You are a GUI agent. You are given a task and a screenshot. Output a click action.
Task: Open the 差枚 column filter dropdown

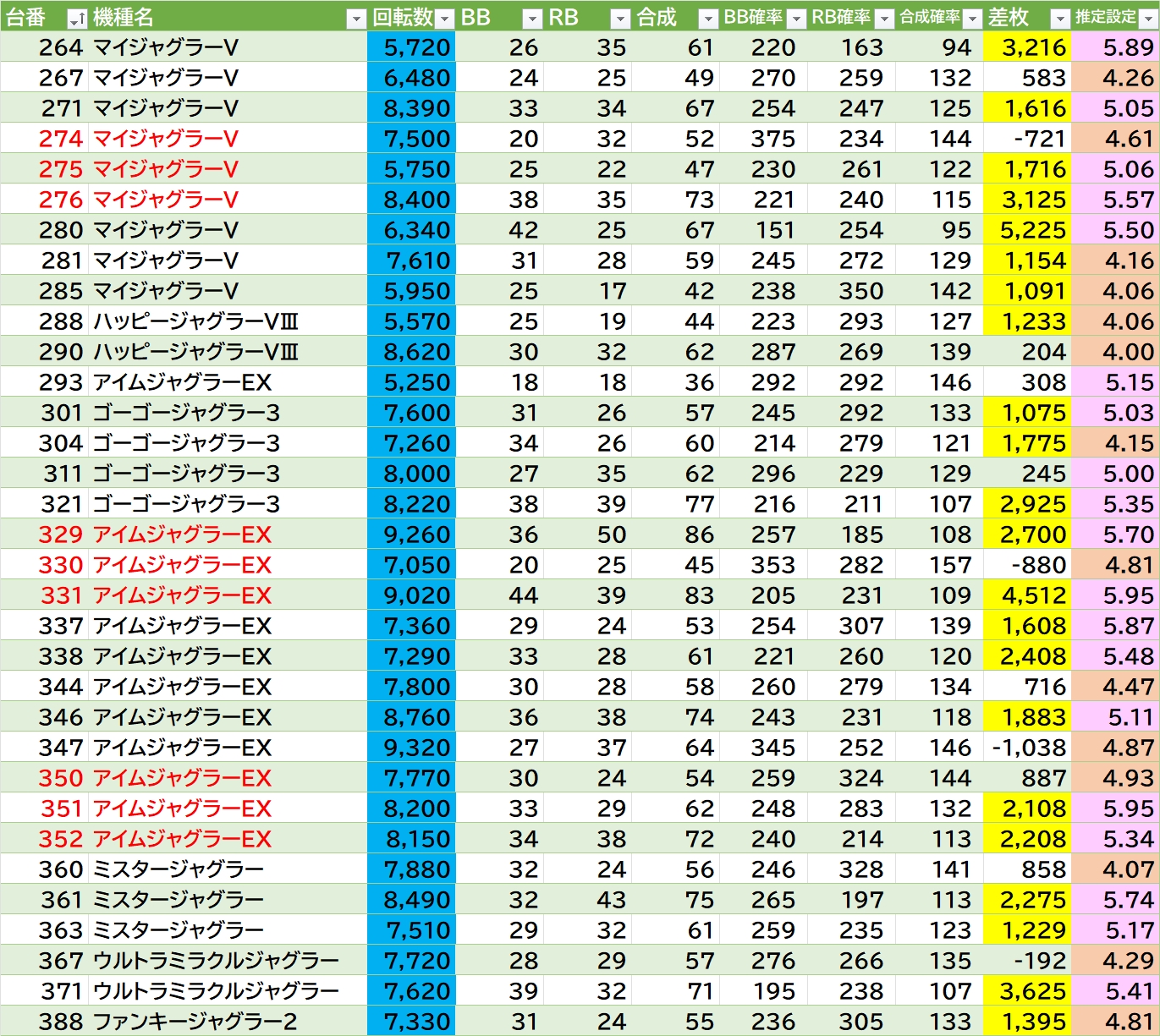(1060, 19)
